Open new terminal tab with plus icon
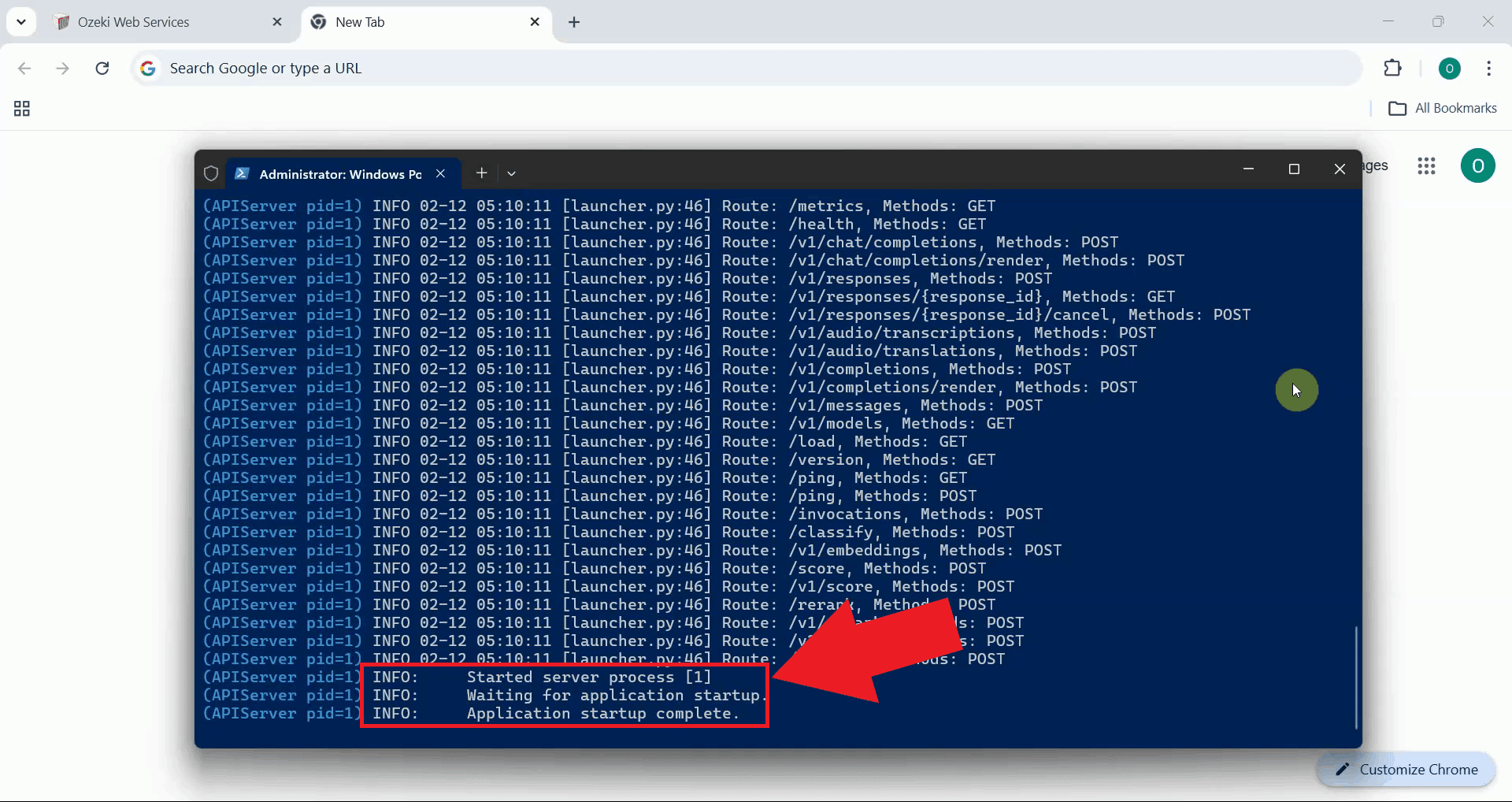The image size is (1512, 802). [x=481, y=173]
